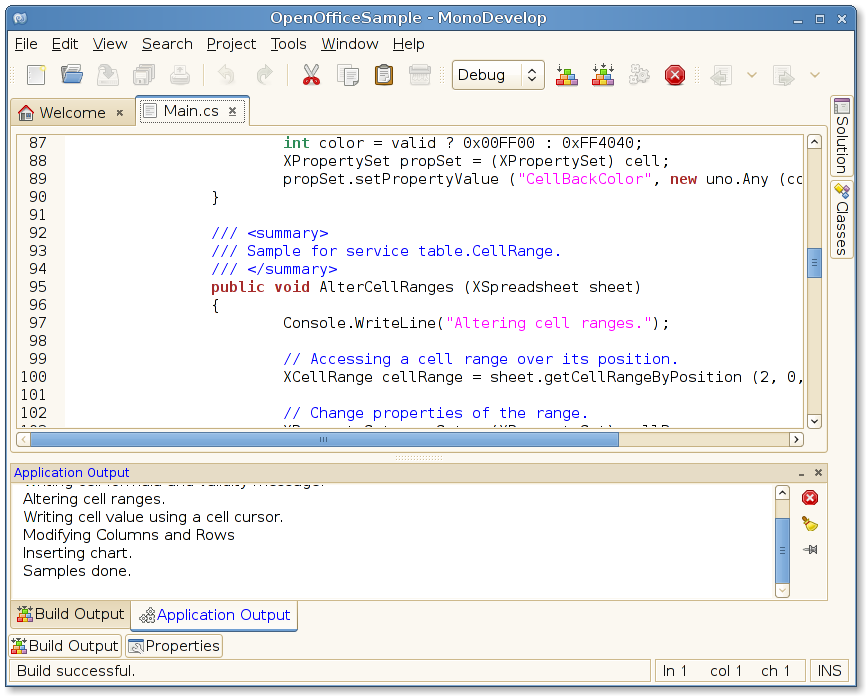Select the Main.cs editor tab
866x696 pixels.
(x=191, y=111)
